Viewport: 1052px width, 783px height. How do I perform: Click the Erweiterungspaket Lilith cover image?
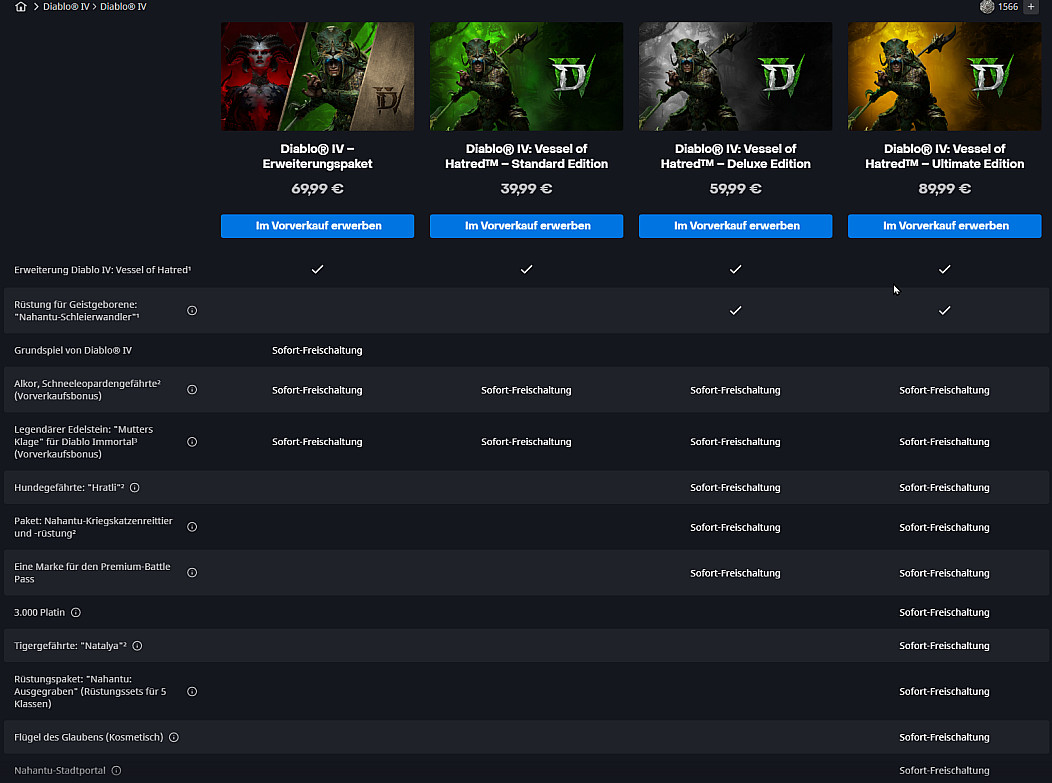pos(317,77)
